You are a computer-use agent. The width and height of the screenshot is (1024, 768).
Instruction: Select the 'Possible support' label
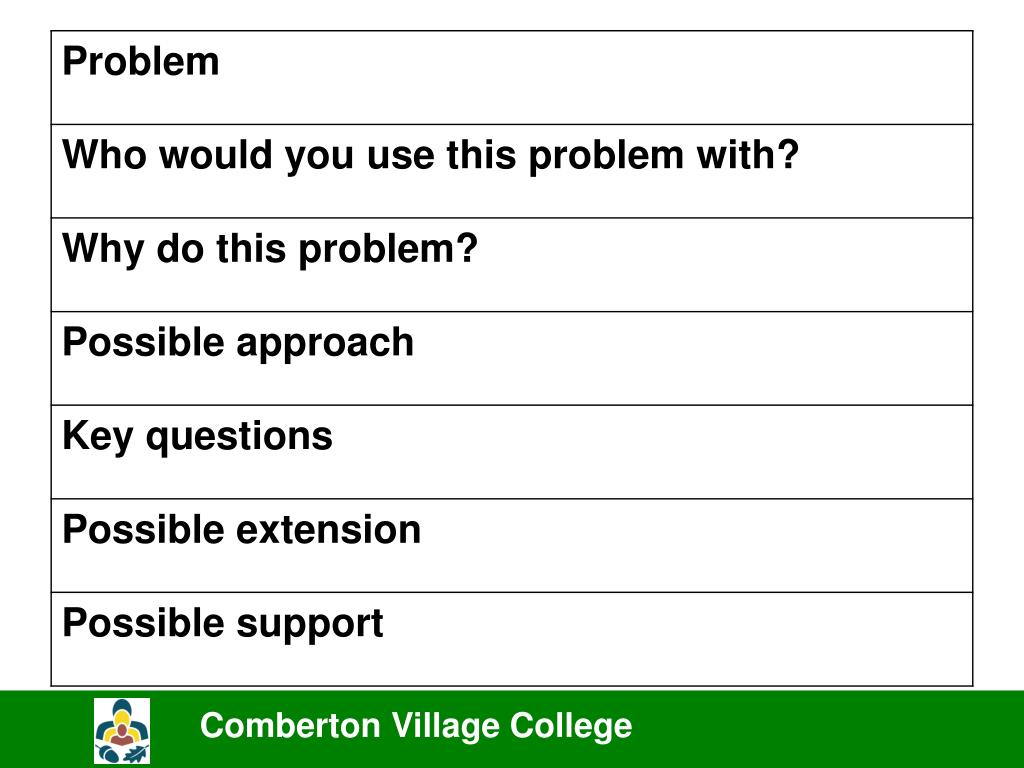point(222,624)
